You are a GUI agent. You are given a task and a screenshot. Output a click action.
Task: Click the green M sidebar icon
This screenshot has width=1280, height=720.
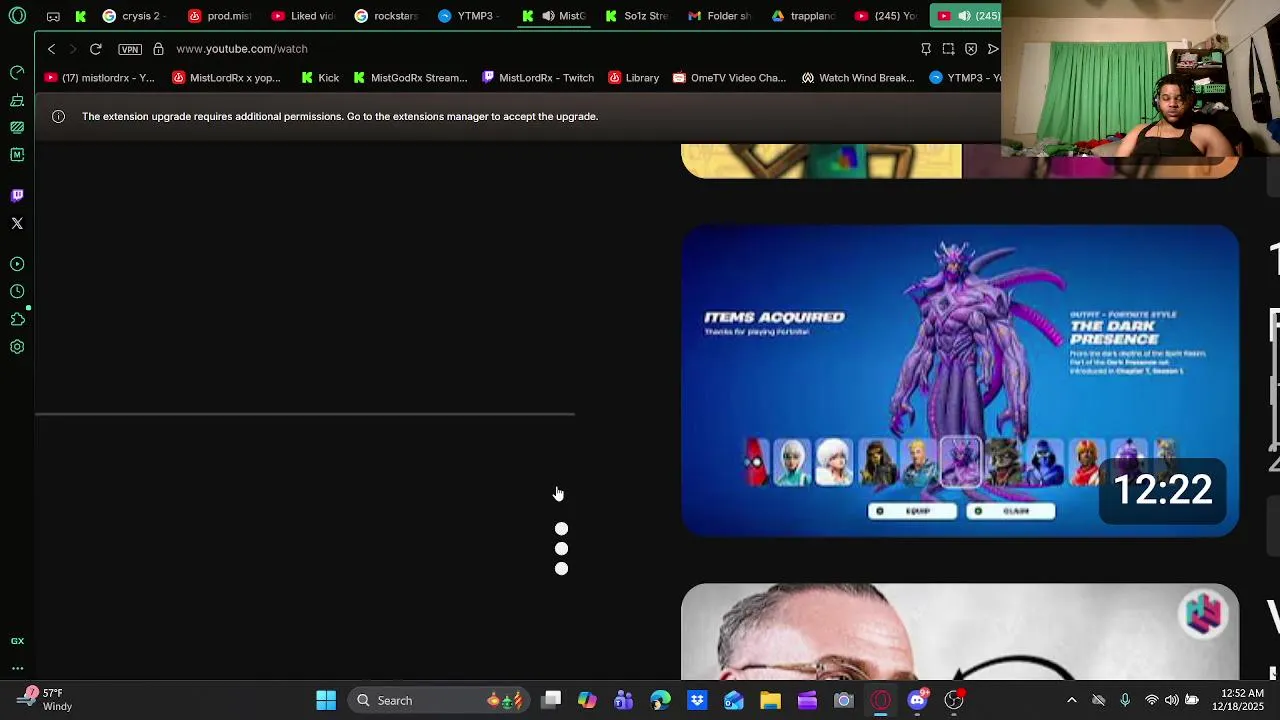click(x=17, y=155)
